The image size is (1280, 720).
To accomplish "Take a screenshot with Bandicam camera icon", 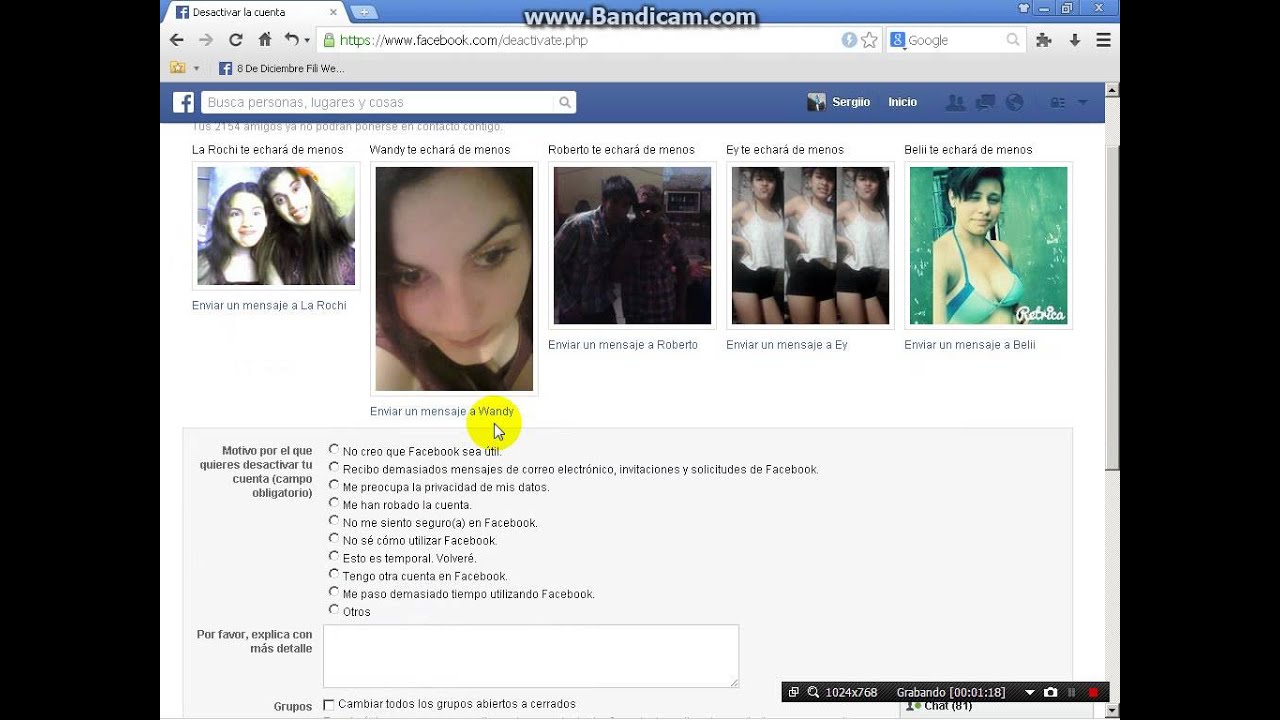I will click(1050, 692).
